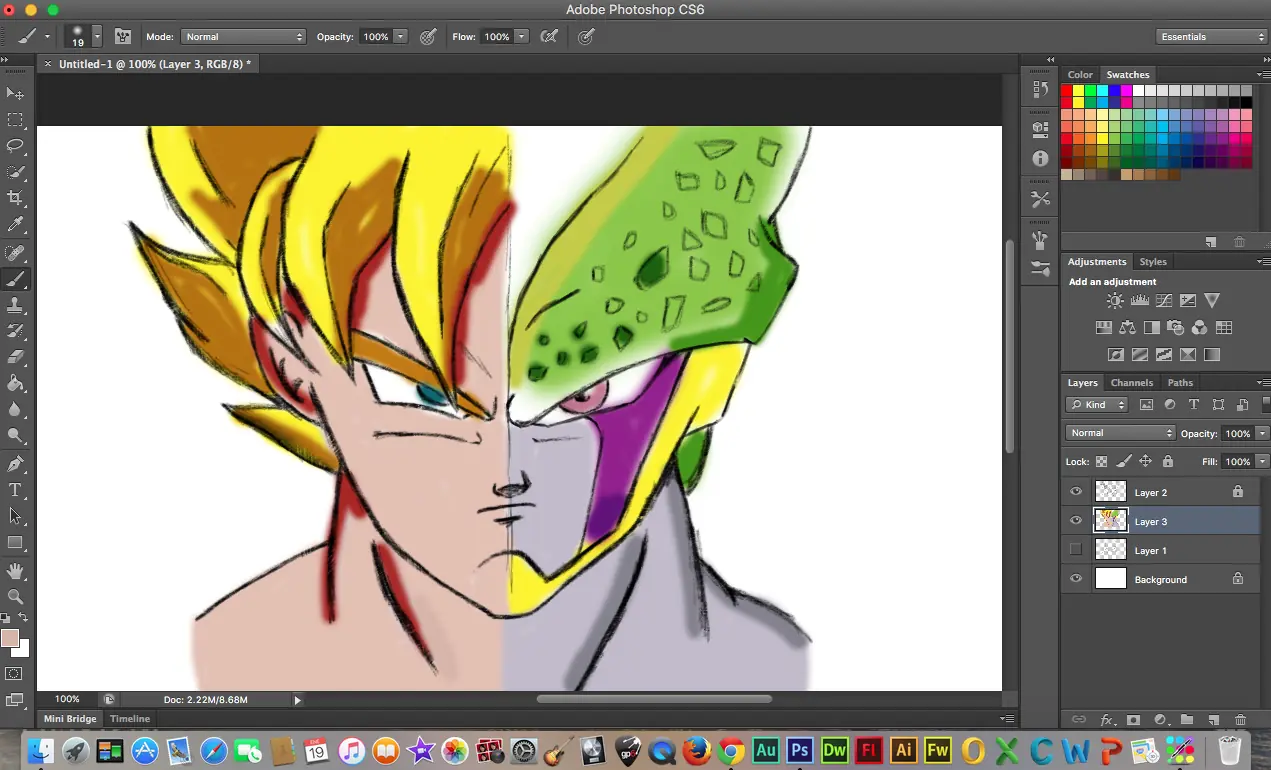The height and width of the screenshot is (770, 1271).
Task: Open the Brush Preset picker arrow
Action: (97, 36)
